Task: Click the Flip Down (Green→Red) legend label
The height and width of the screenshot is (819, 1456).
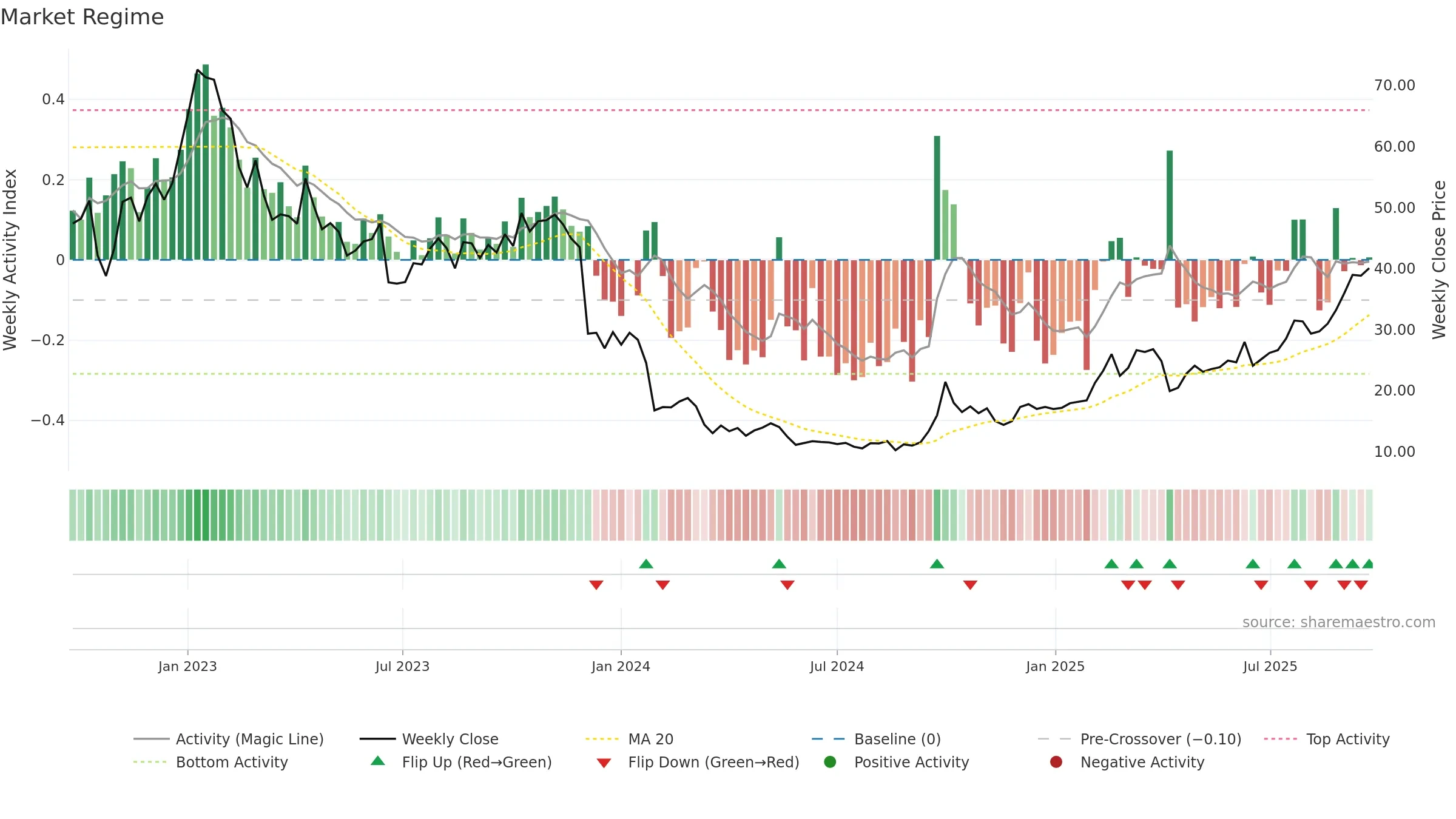Action: [x=713, y=762]
